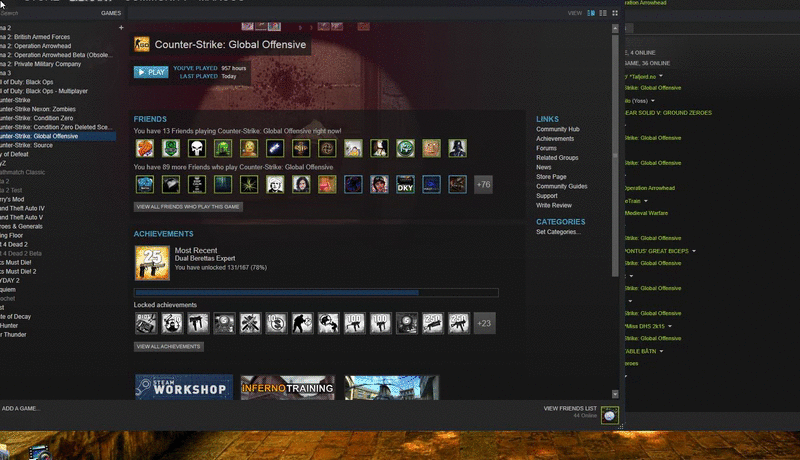This screenshot has width=800, height=460.
Task: Open the Keep Calm poster friend avatar
Action: (197, 185)
